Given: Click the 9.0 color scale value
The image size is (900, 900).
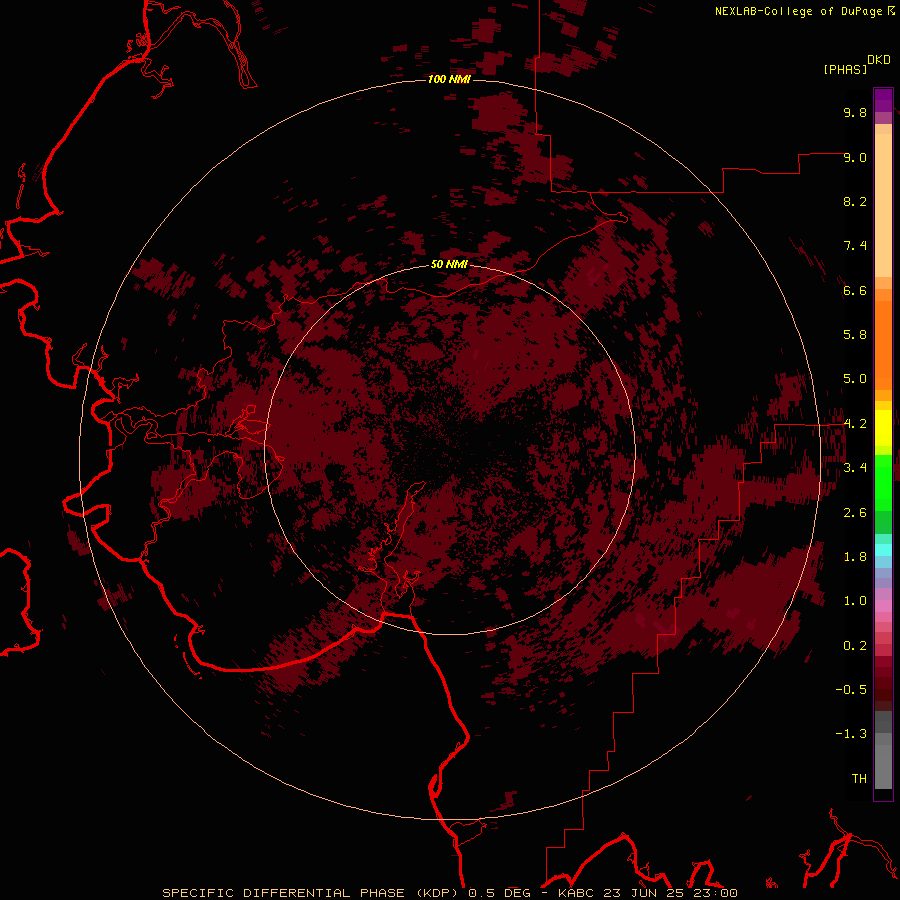Looking at the screenshot, I should pos(855,157).
